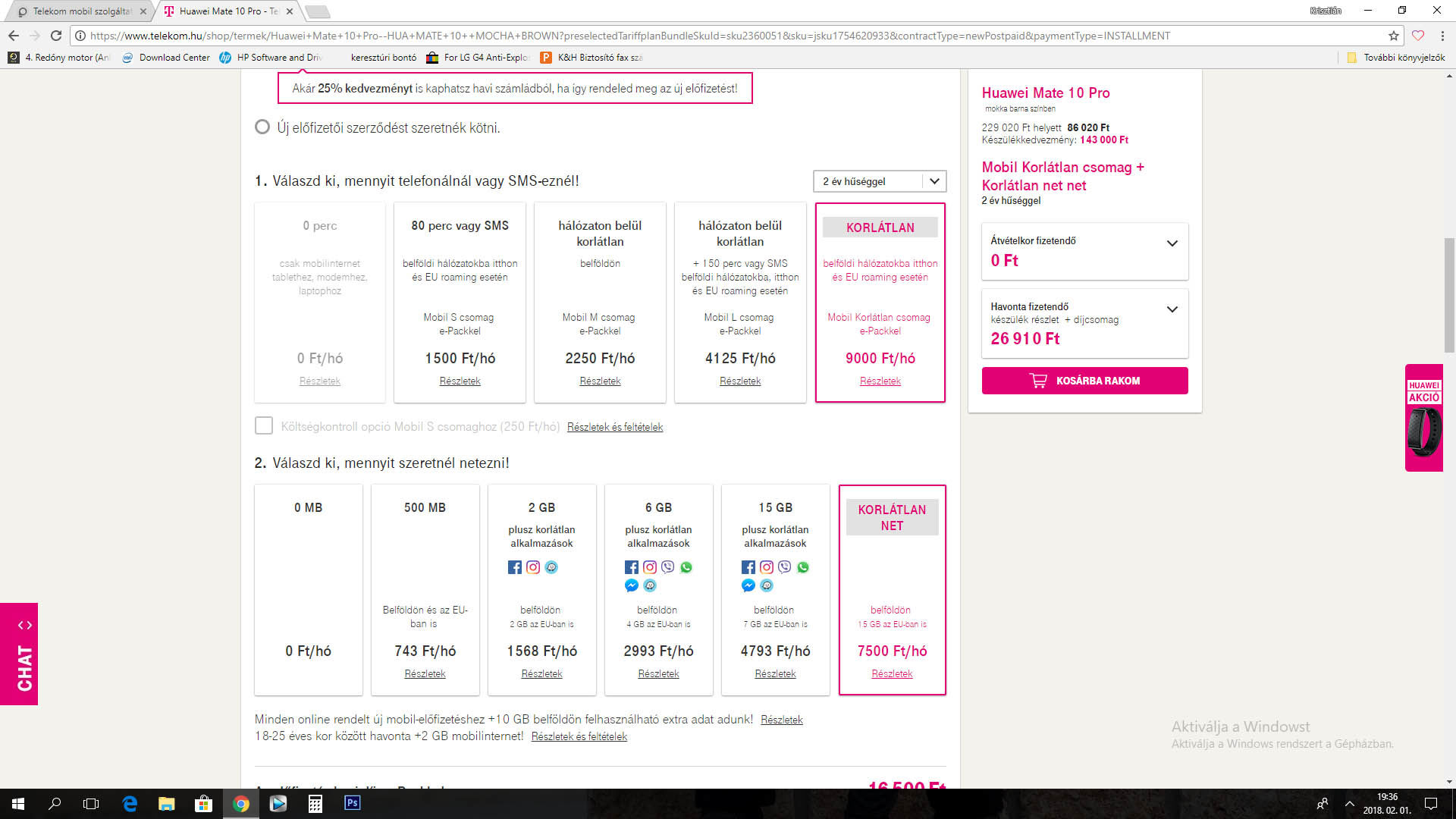Screen dimensions: 1456x819
Task: Open Photoshop from the taskbar
Action: 352,804
